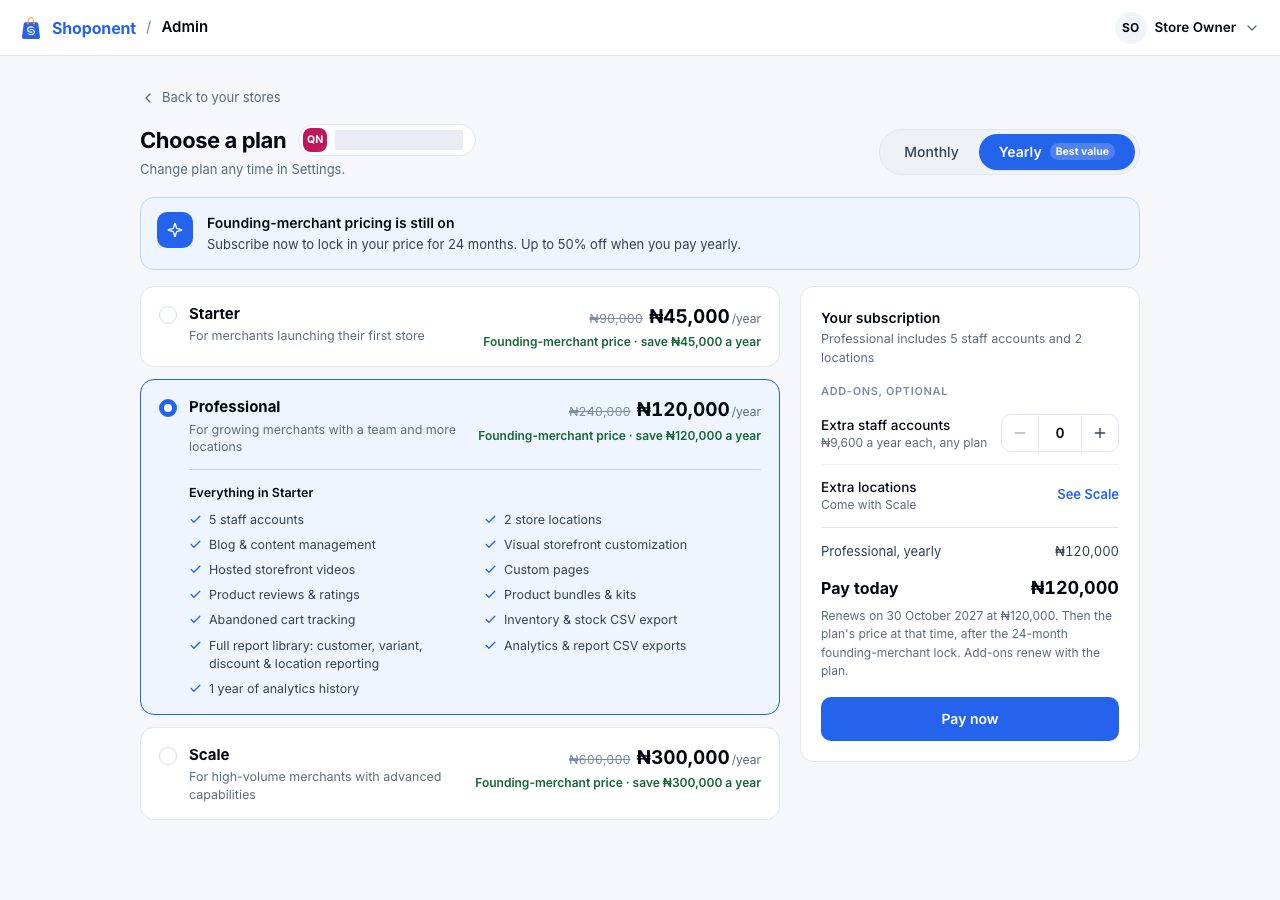Click the checkmark icon beside 5 staff accounts
This screenshot has width=1280, height=900.
tap(196, 520)
